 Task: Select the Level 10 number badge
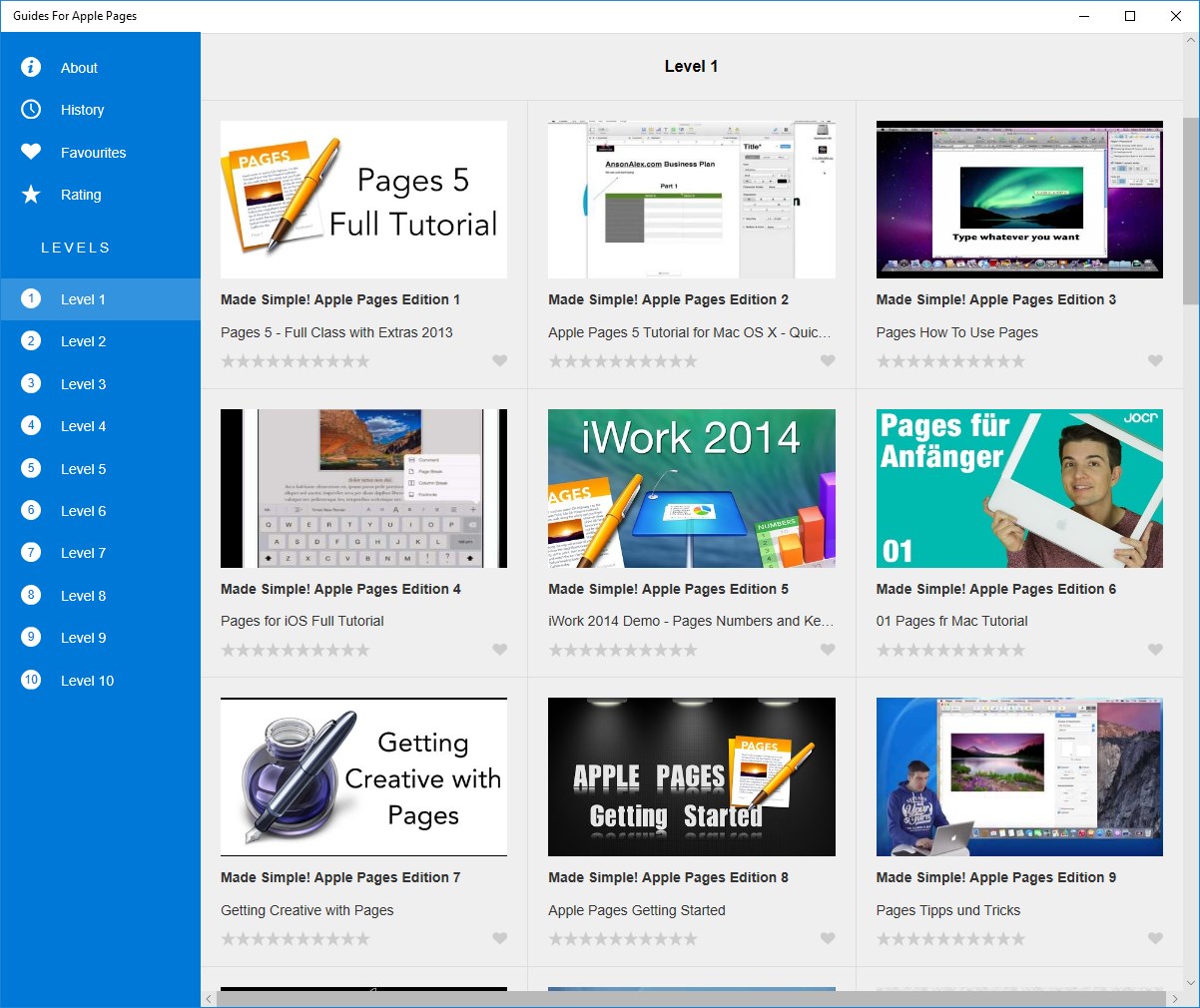click(x=31, y=680)
